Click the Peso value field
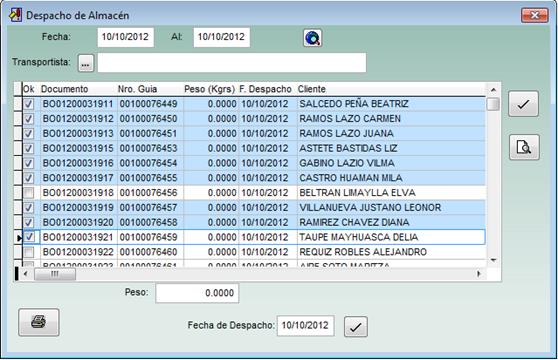This screenshot has width=558, height=360. 197,293
